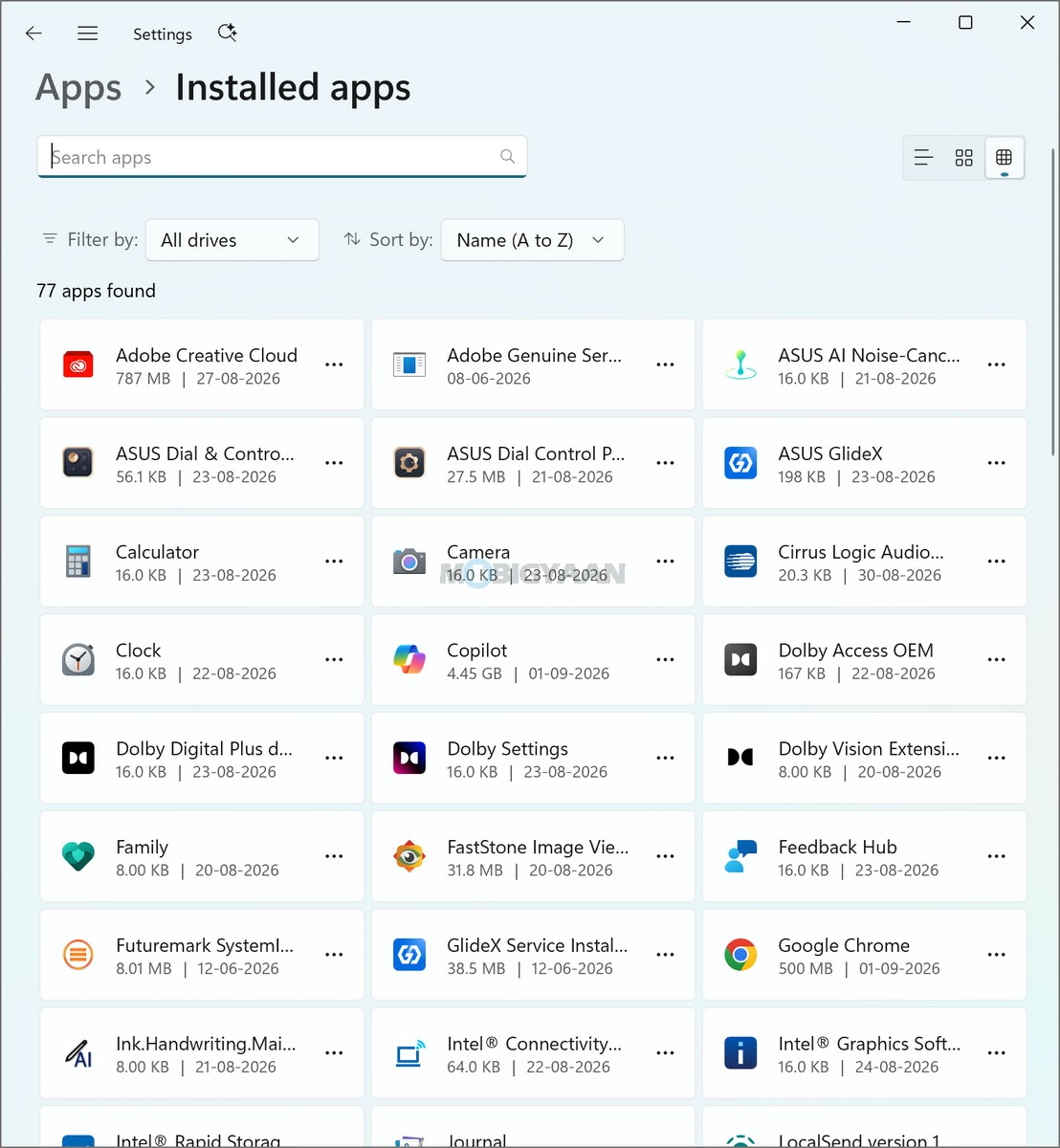Go back to the previous page
Image resolution: width=1060 pixels, height=1148 pixels.
click(33, 33)
